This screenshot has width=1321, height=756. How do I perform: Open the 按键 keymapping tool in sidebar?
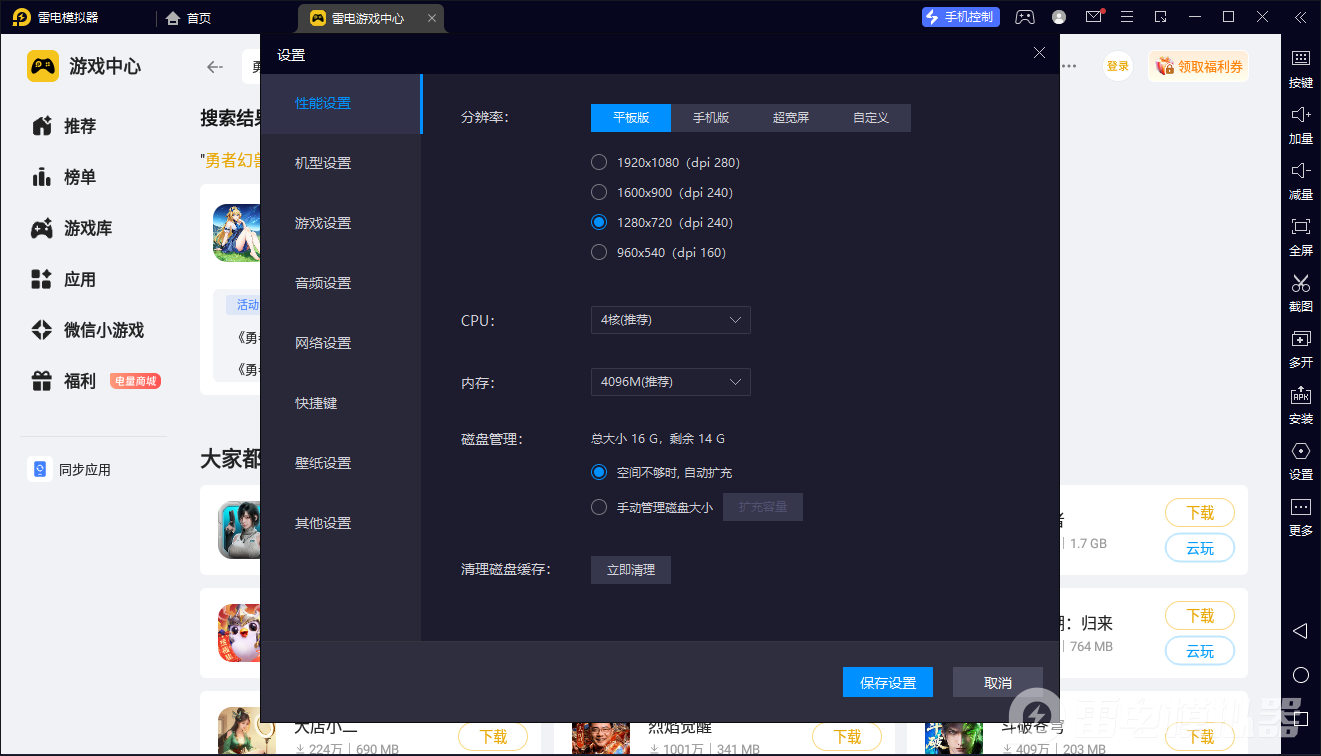[x=1300, y=69]
